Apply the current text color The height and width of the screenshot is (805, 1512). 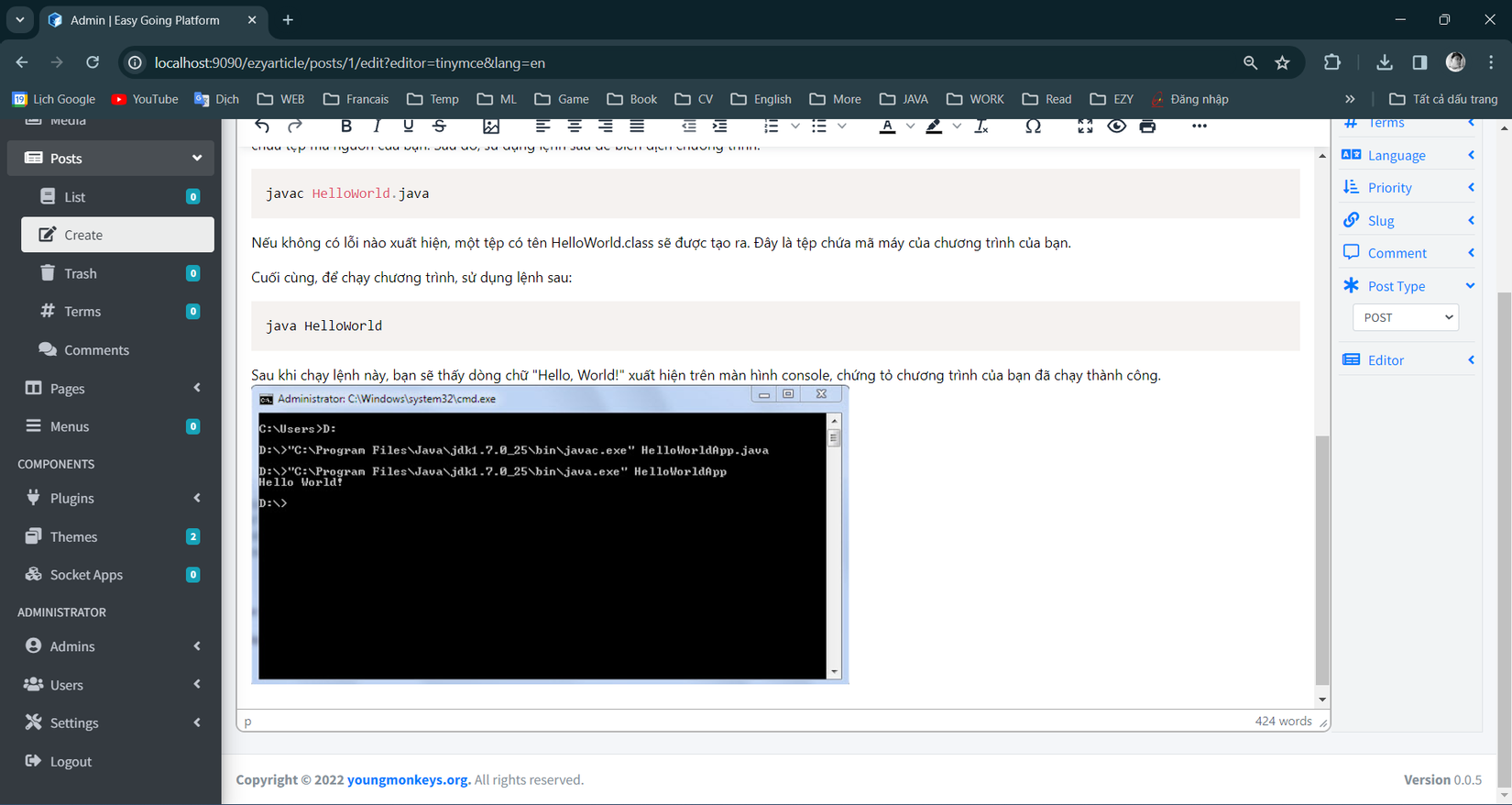(x=887, y=126)
